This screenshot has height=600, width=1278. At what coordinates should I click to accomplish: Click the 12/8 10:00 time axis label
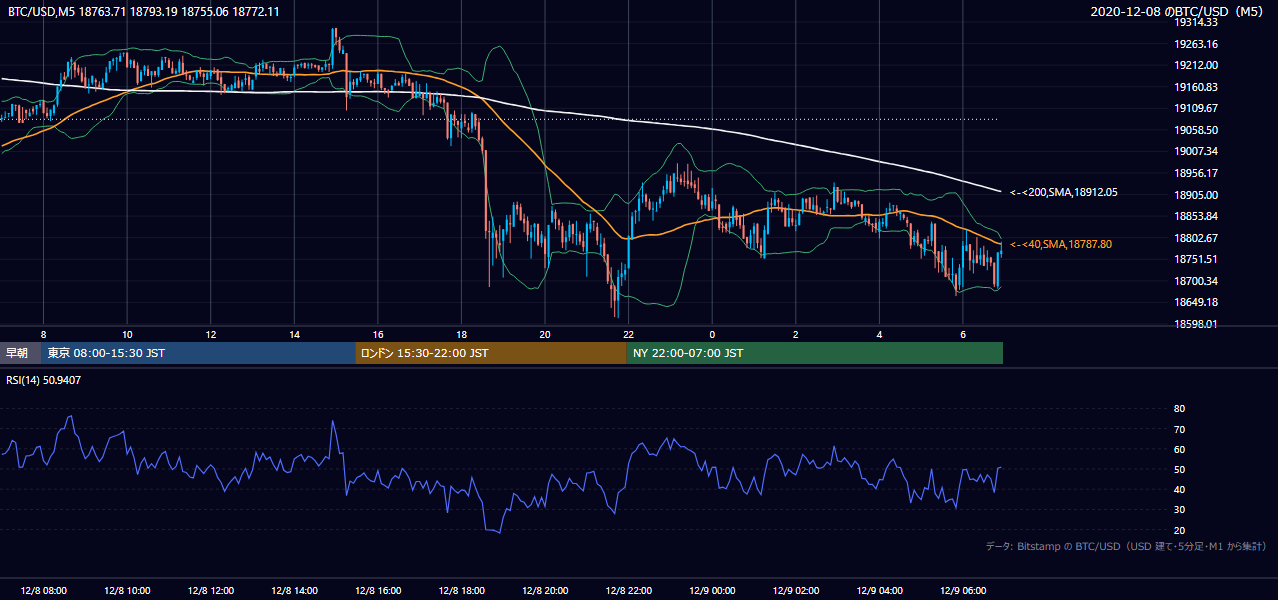point(127,590)
